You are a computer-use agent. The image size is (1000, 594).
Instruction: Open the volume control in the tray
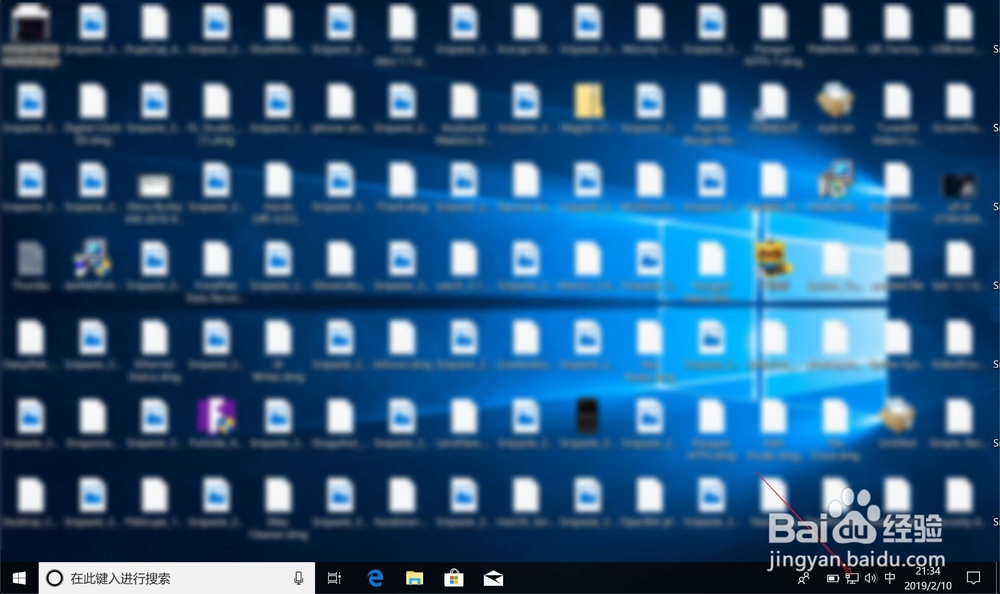tap(871, 579)
